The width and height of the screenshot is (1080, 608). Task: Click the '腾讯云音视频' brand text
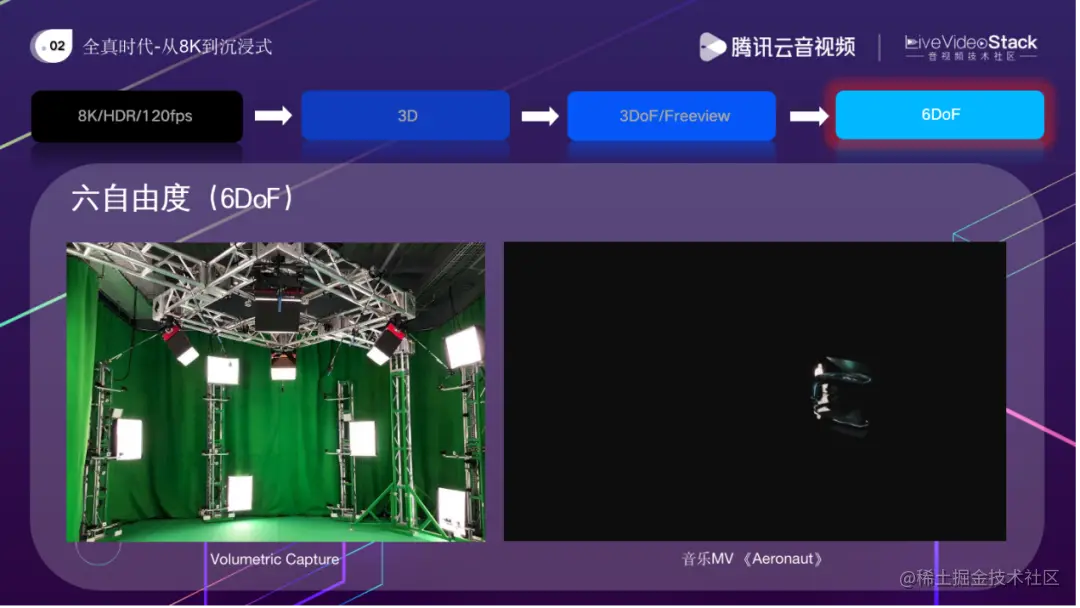pos(793,47)
